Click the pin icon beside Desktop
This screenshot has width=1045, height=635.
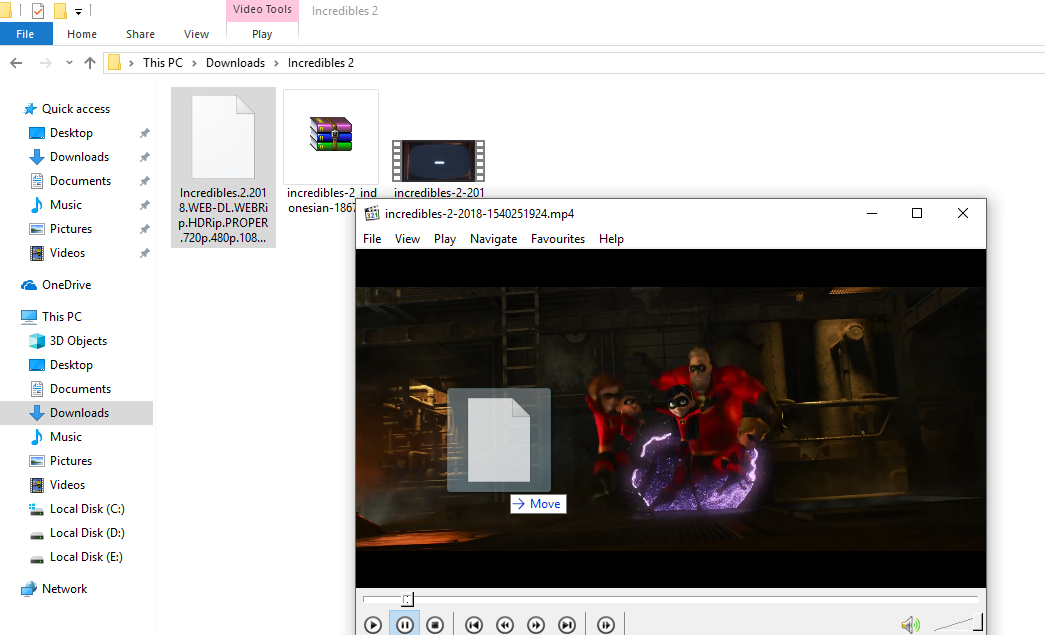[145, 133]
